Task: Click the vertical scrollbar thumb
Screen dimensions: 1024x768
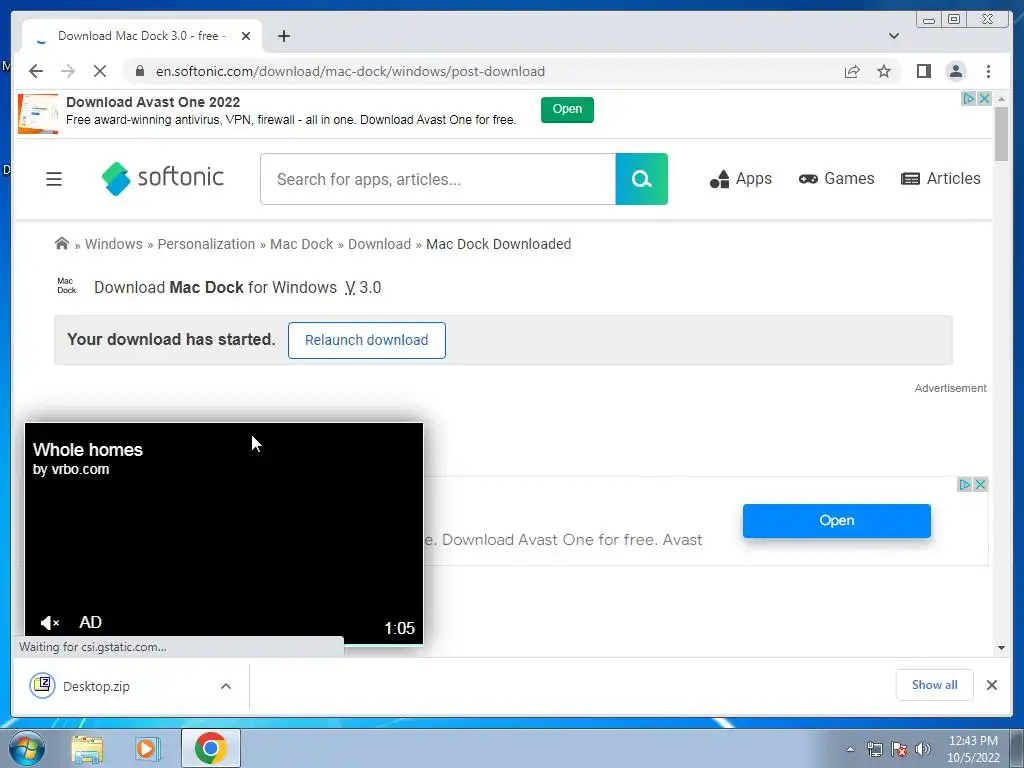Action: [1001, 133]
